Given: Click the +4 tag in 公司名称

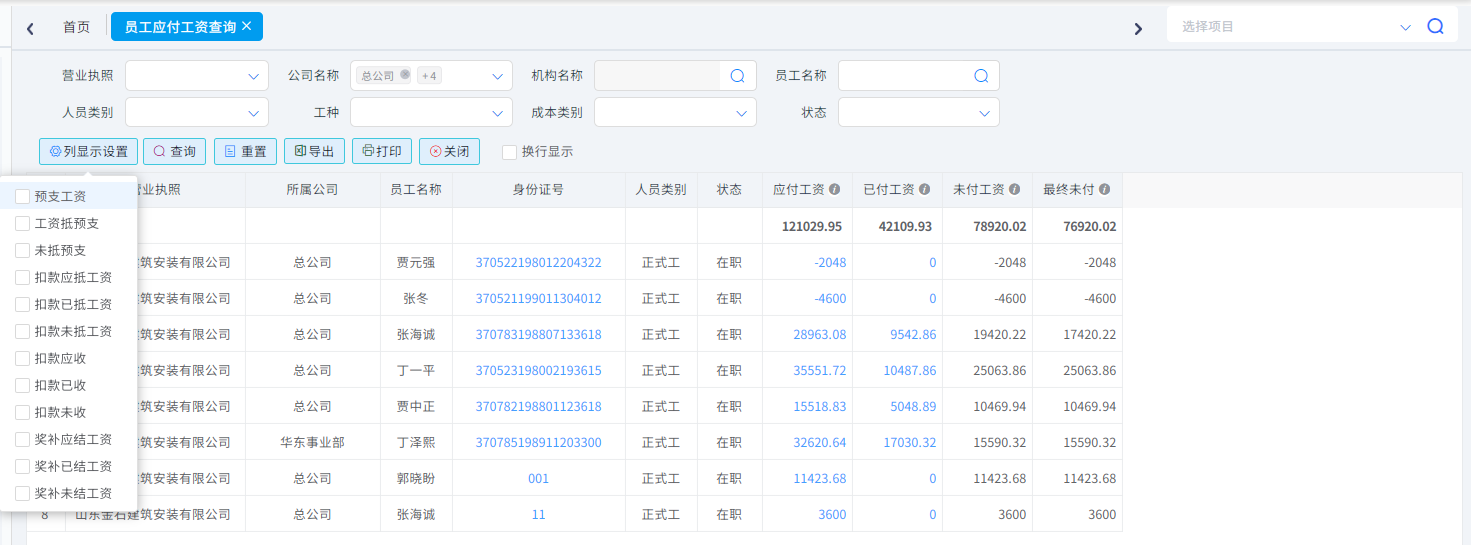Looking at the screenshot, I should [x=429, y=75].
